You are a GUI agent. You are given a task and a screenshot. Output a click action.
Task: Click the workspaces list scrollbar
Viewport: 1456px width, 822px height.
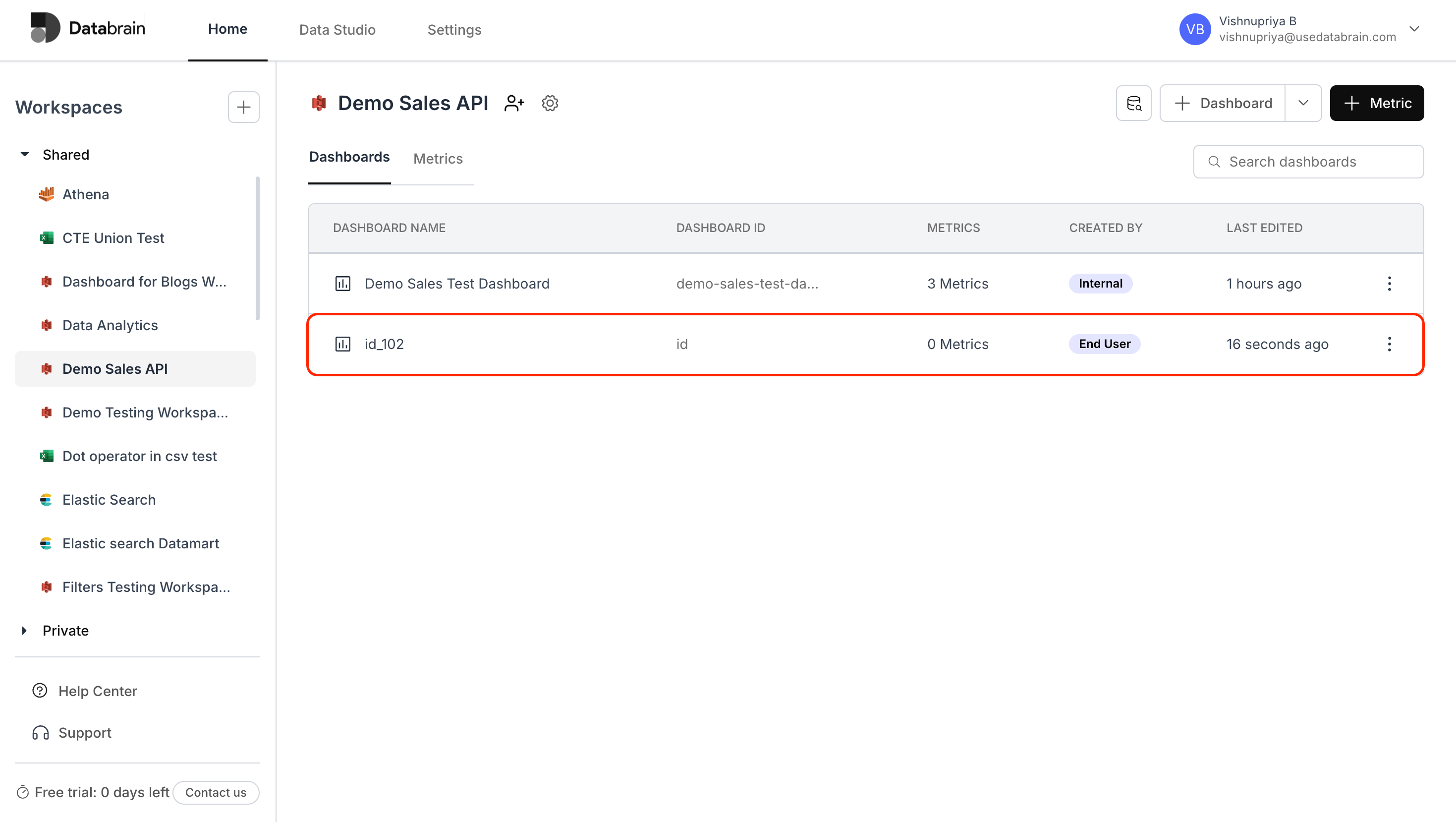click(258, 249)
